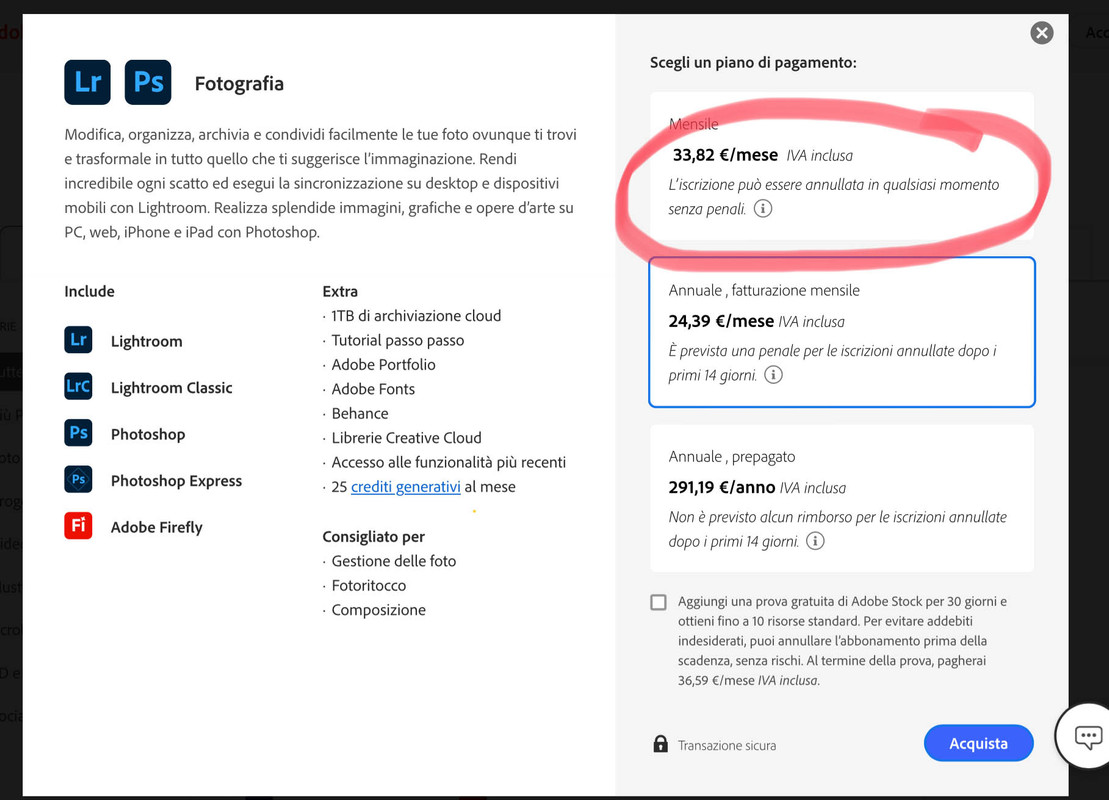Image resolution: width=1109 pixels, height=800 pixels.
Task: Select Annuale, fatturazione mensile plan
Action: (842, 332)
